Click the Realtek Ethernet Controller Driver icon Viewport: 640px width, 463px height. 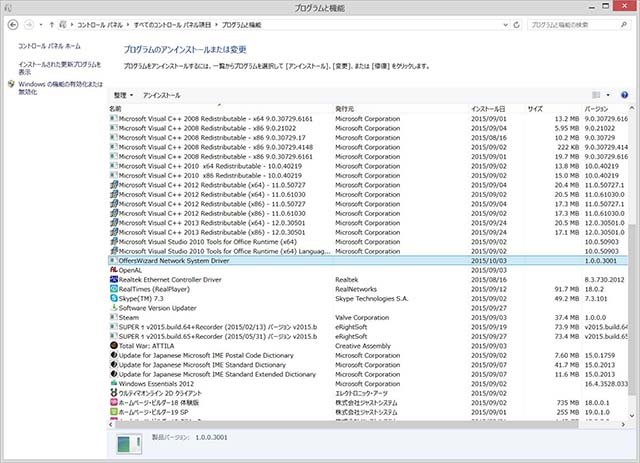tap(114, 279)
